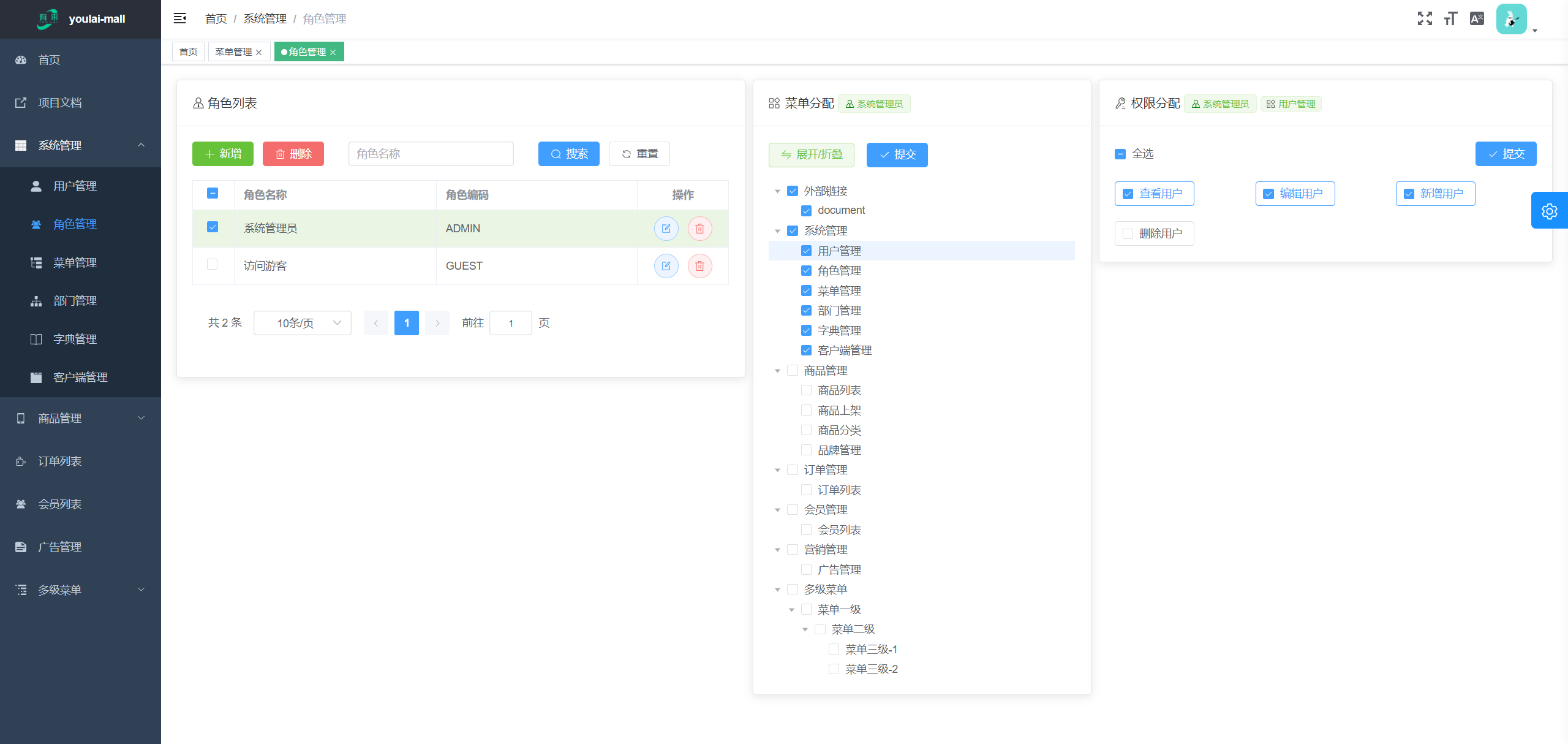Click the green 新增 button
The width and height of the screenshot is (1568, 744).
[x=223, y=154]
